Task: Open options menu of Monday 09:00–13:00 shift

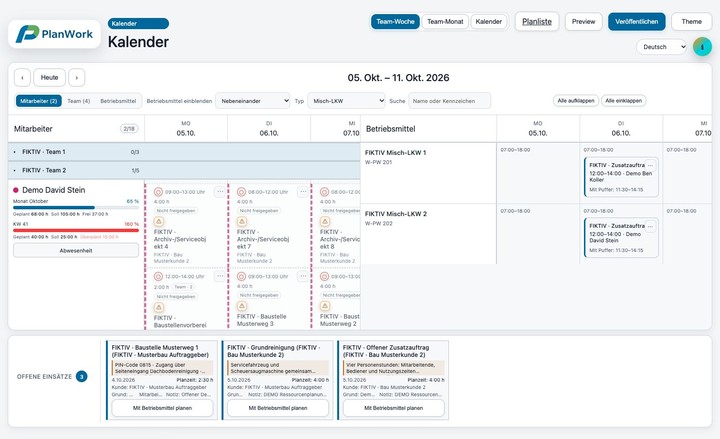Action: tap(220, 191)
